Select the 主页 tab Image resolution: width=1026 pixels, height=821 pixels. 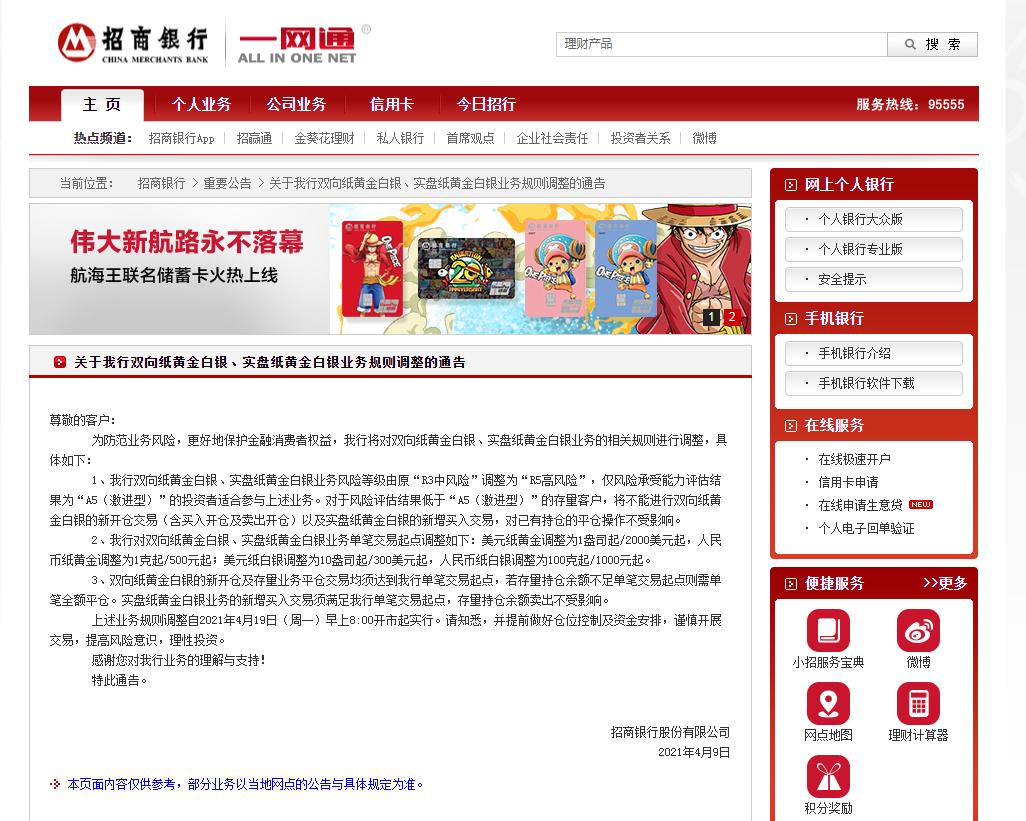click(102, 105)
